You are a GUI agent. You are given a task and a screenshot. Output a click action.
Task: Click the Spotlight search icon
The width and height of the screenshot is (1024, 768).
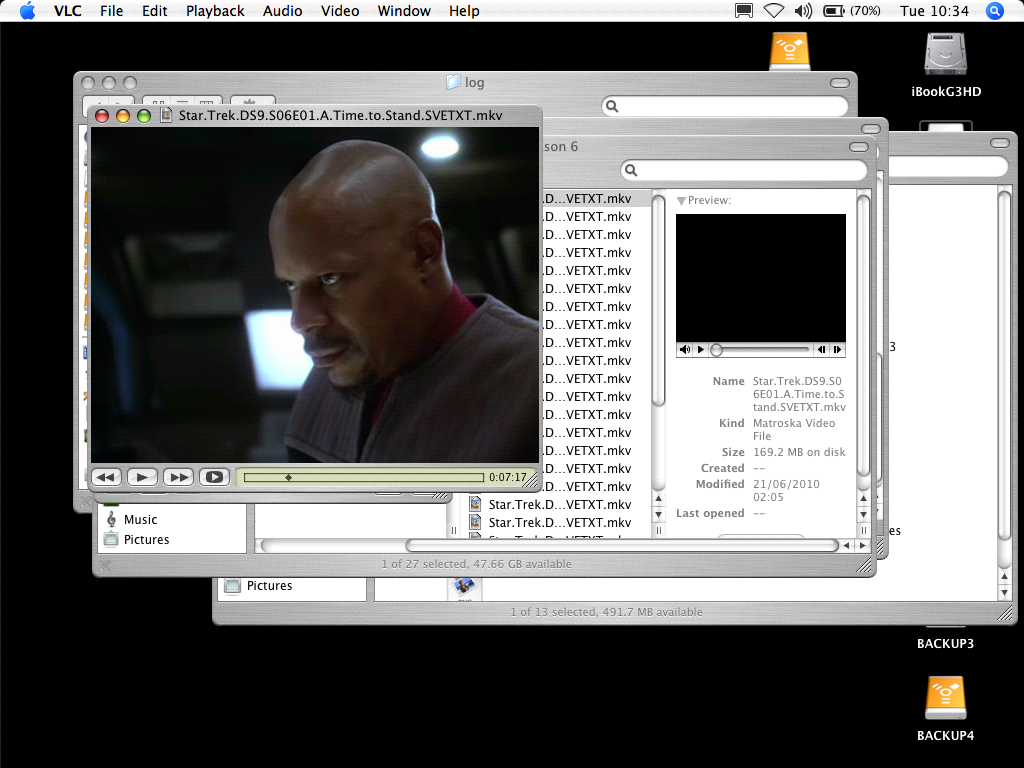point(995,11)
